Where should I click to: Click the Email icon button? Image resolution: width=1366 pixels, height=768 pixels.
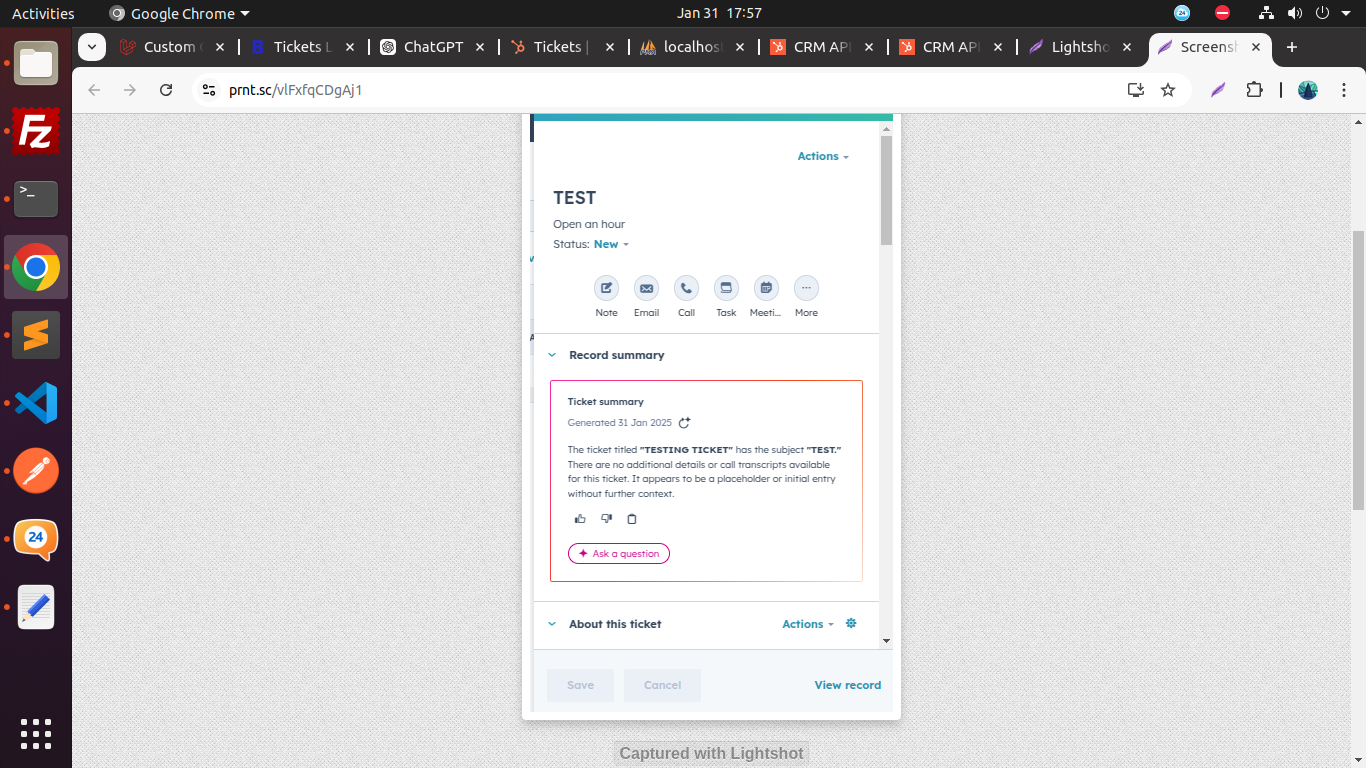[646, 289]
